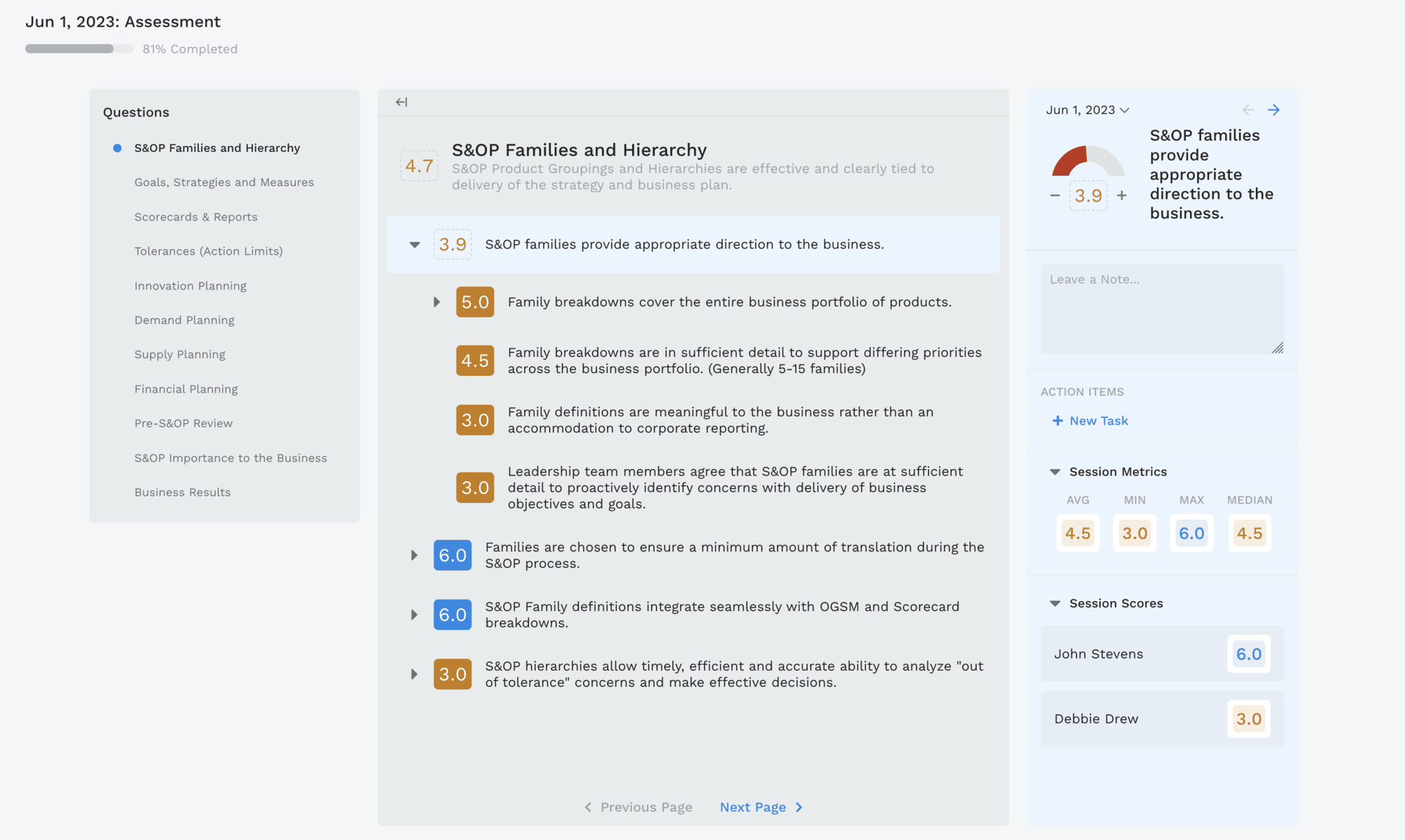Screen dimensions: 1405x840
Task: Collapse the Session Metrics section
Action: (1054, 472)
